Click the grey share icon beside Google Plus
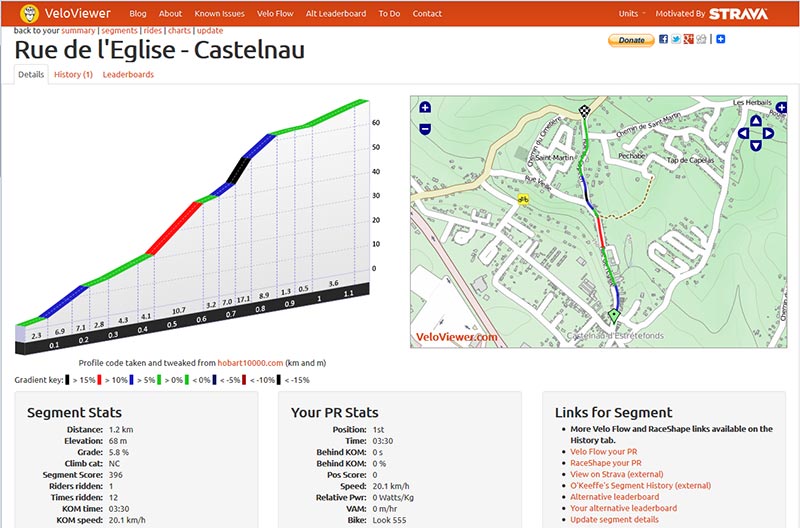This screenshot has height=528, width=800. [702, 39]
